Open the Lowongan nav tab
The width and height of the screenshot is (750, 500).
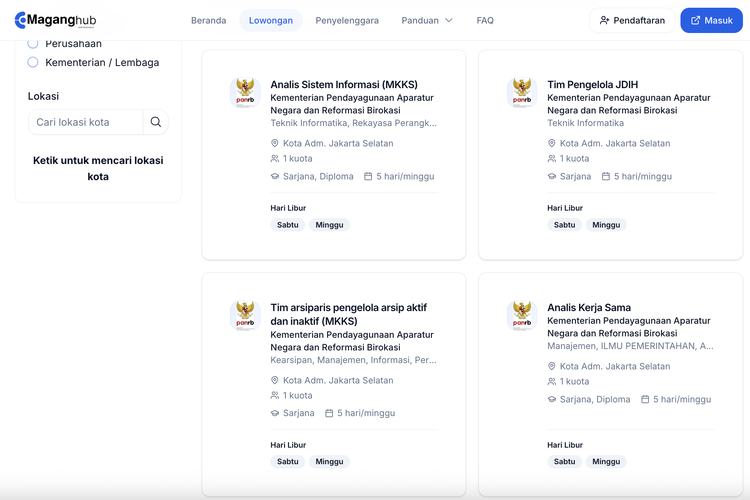click(x=271, y=21)
